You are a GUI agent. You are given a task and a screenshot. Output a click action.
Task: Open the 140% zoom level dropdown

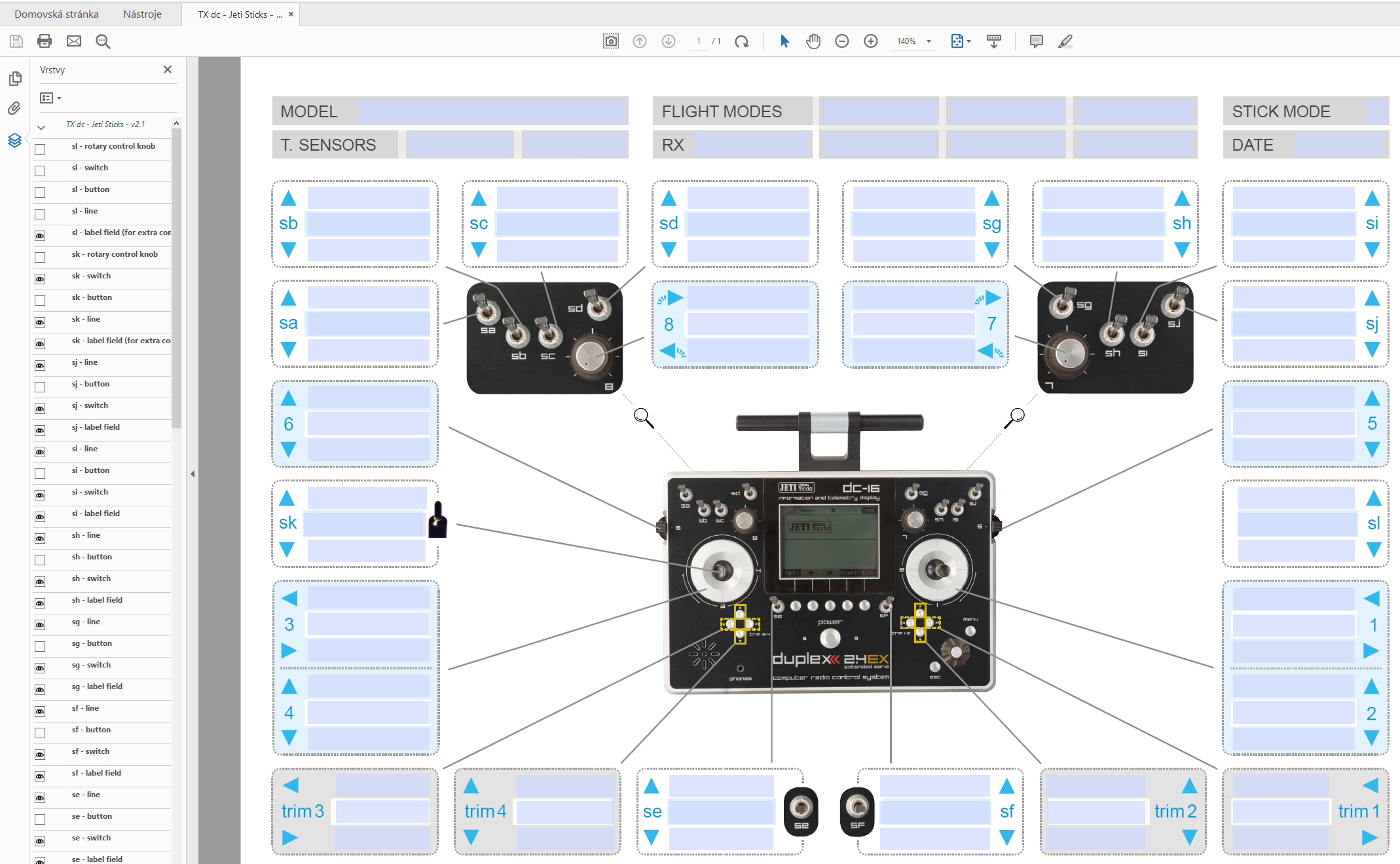click(x=929, y=41)
